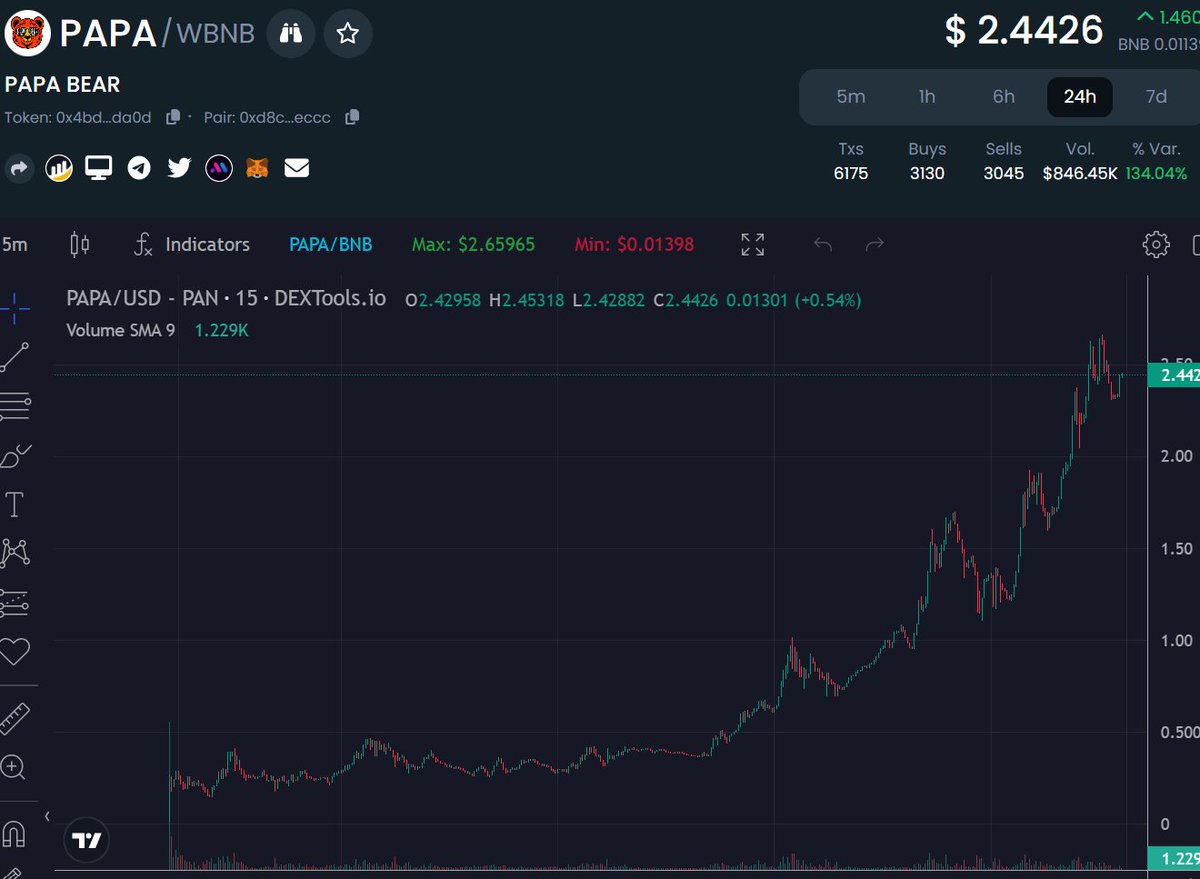
Task: Click the PAPA/USD chart title legend
Action: pyautogui.click(x=226, y=299)
